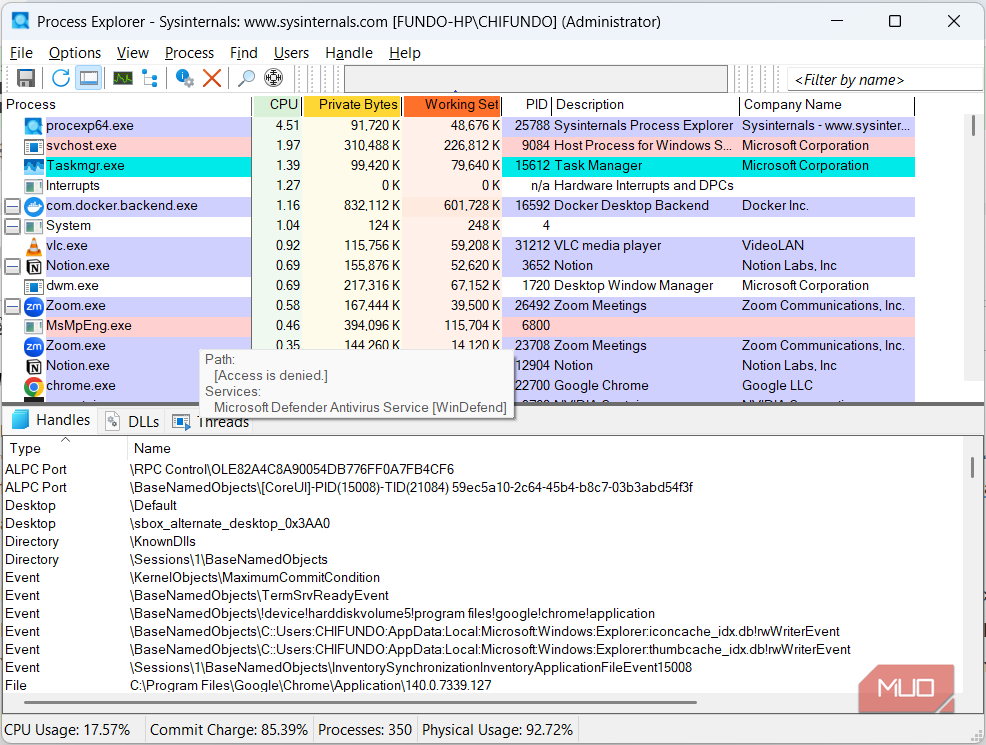986x745 pixels.
Task: Sort by the Description column header
Action: (645, 105)
